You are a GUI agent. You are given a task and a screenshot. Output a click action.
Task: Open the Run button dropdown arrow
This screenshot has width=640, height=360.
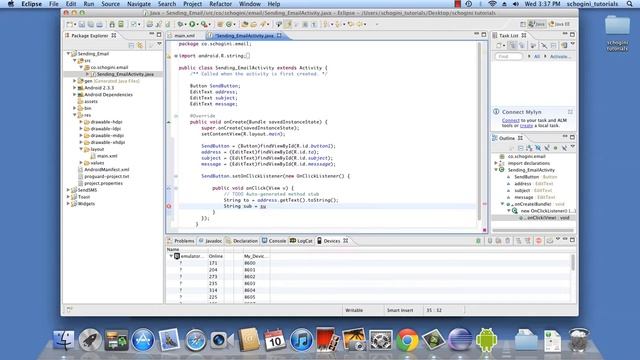pos(198,24)
